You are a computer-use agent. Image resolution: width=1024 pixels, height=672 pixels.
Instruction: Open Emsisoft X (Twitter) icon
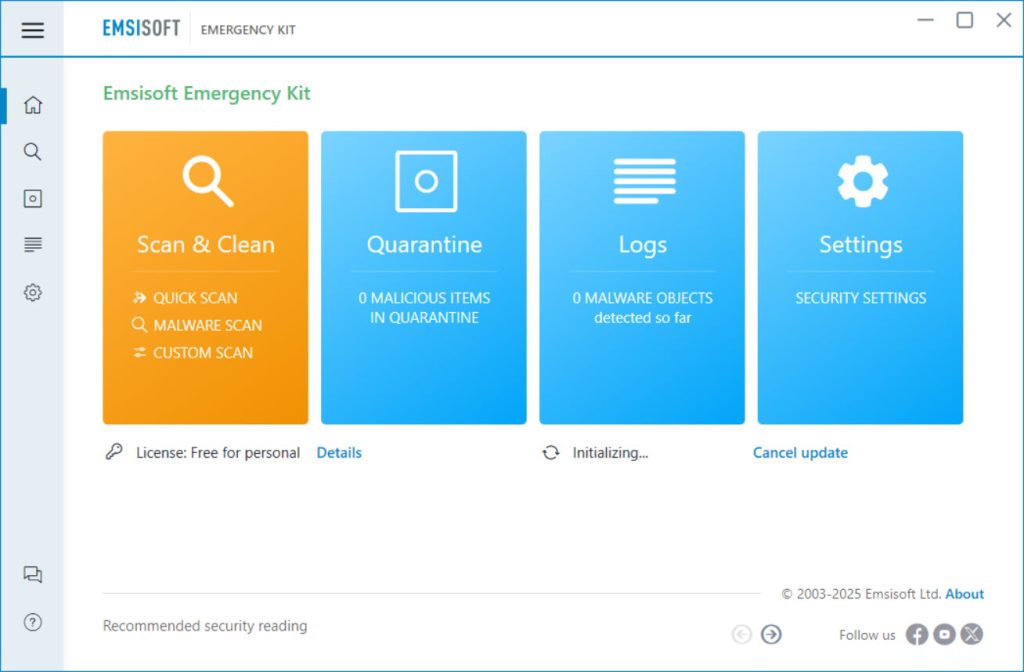click(x=972, y=634)
